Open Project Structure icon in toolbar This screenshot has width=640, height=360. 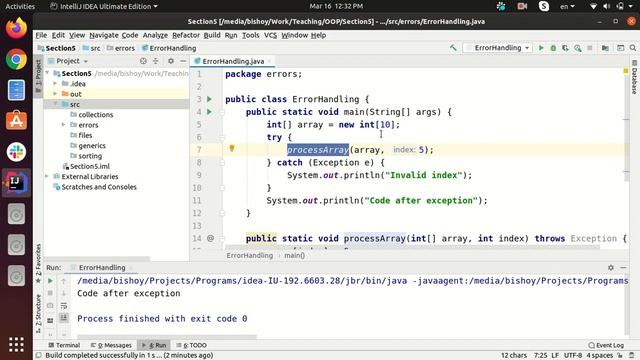tap(605, 48)
